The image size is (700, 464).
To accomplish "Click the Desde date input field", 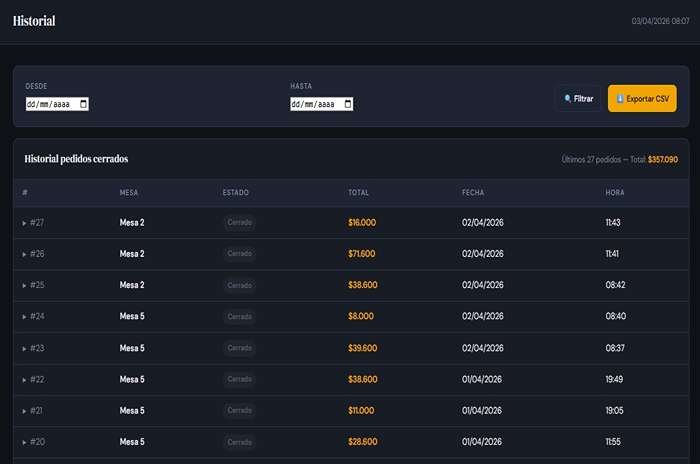I will (x=50, y=104).
